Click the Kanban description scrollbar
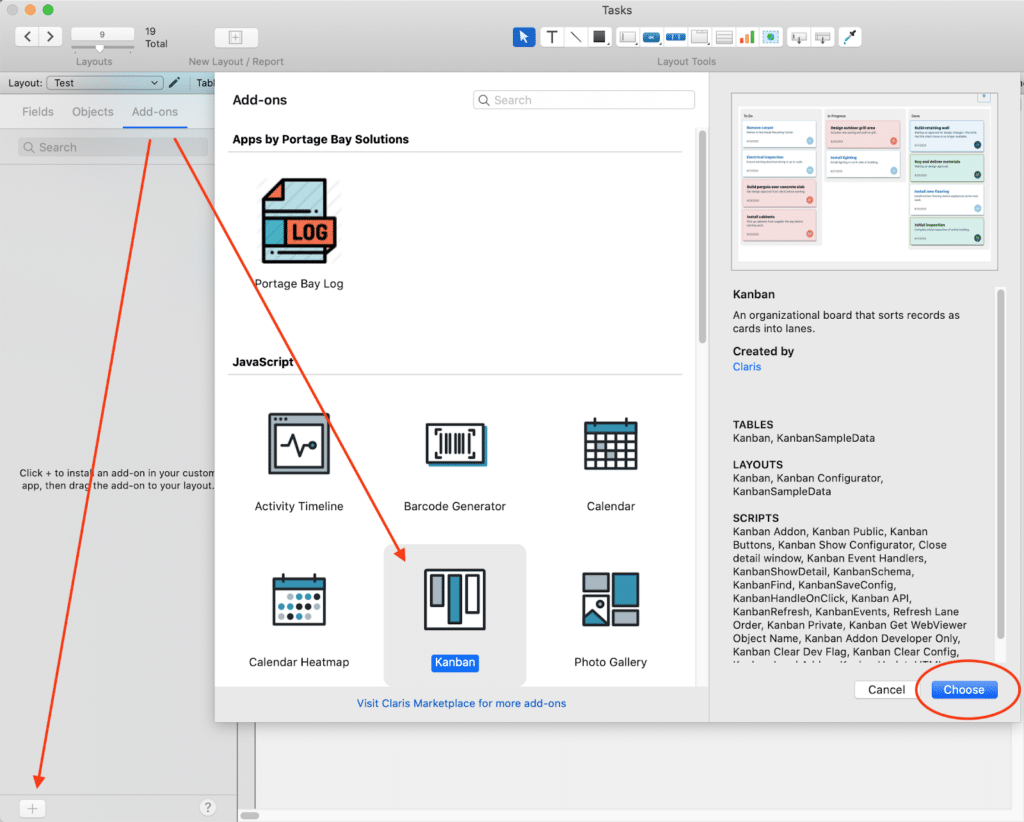The image size is (1024, 822). point(1000,464)
